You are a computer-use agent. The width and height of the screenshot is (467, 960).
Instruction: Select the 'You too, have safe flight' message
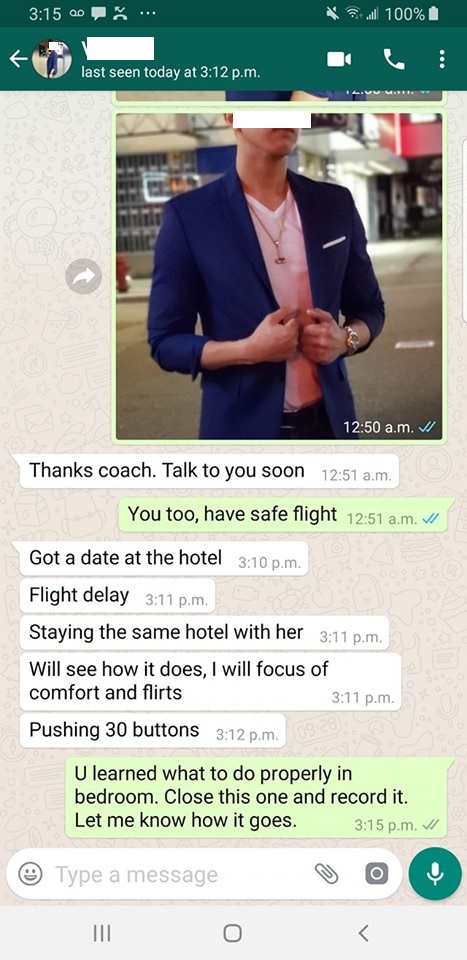[x=283, y=514]
